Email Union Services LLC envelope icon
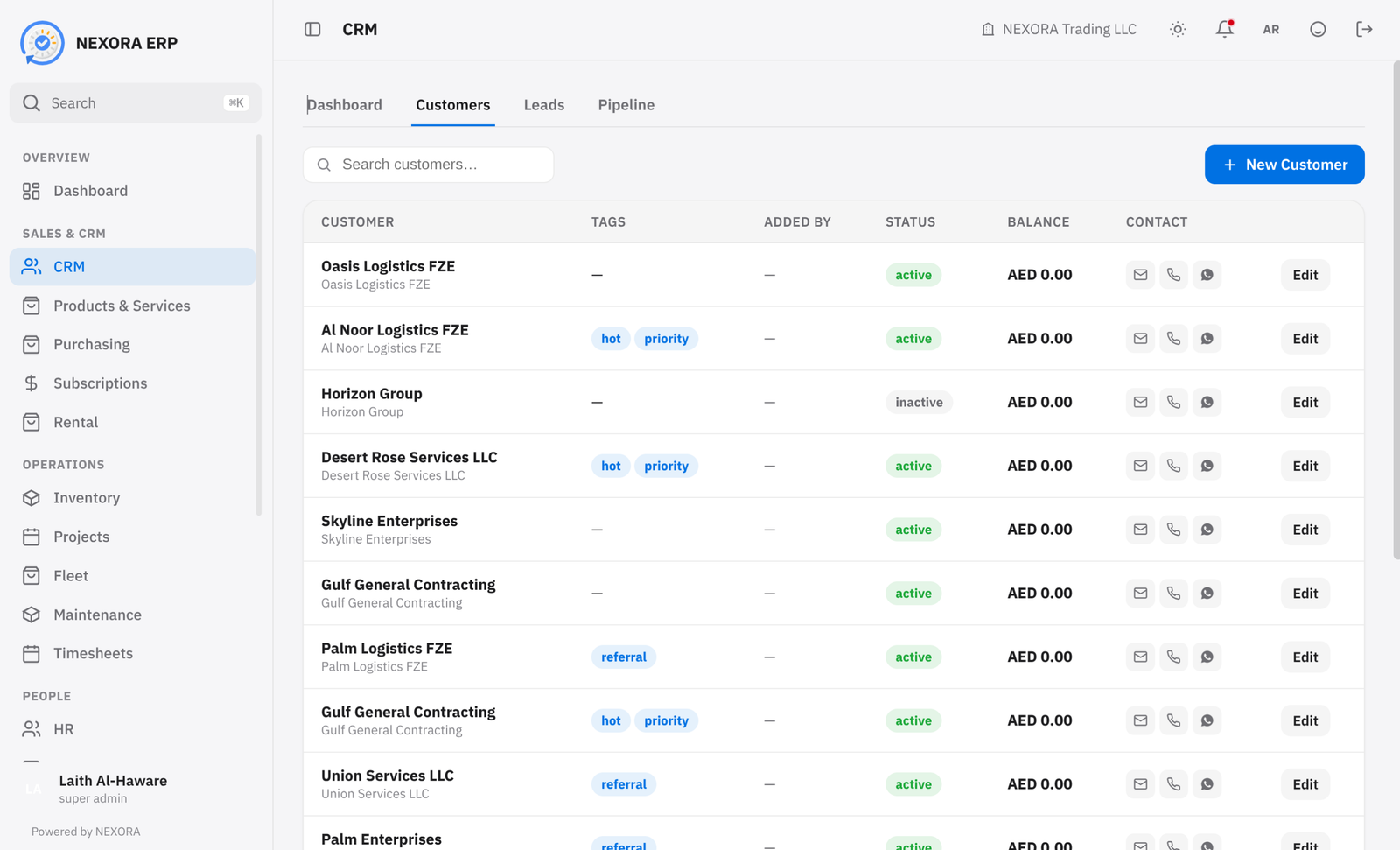Image resolution: width=1400 pixels, height=850 pixels. pos(1140,784)
